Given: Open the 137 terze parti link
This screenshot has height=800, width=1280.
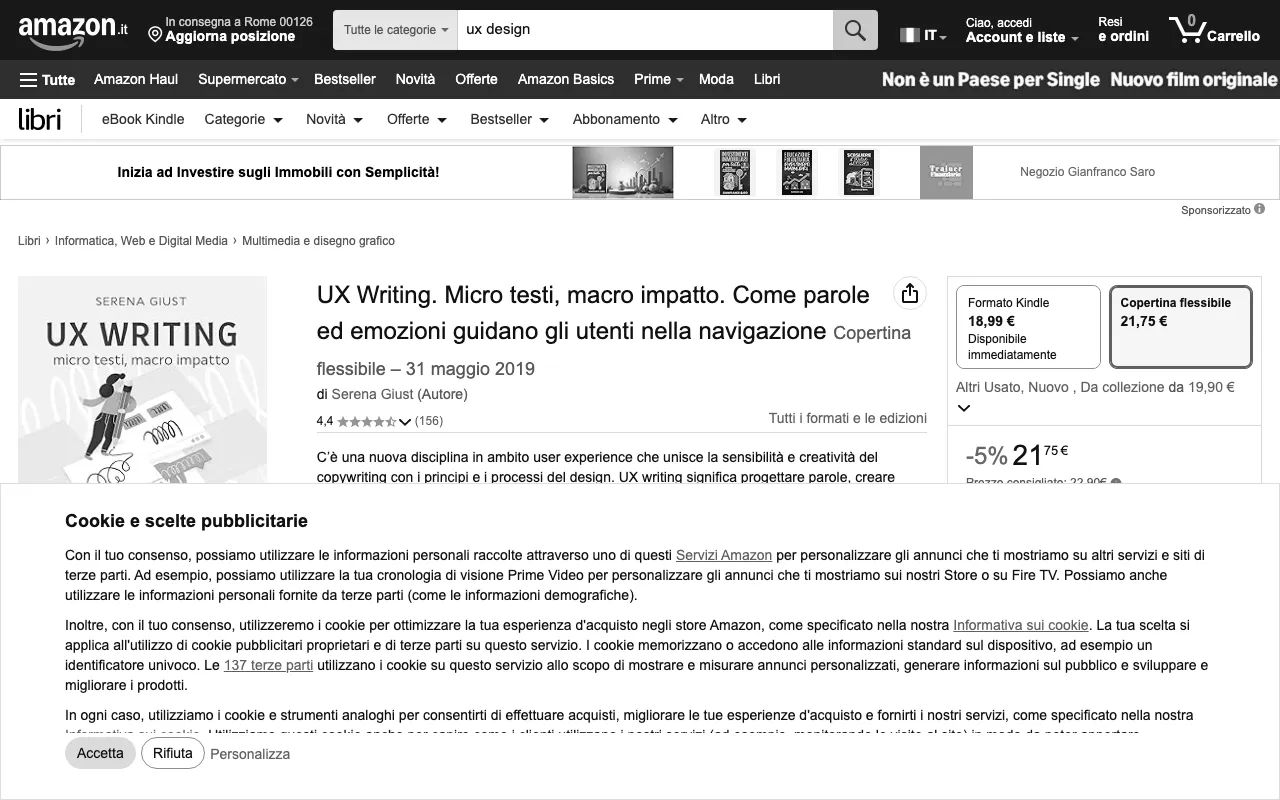Looking at the screenshot, I should 268,665.
